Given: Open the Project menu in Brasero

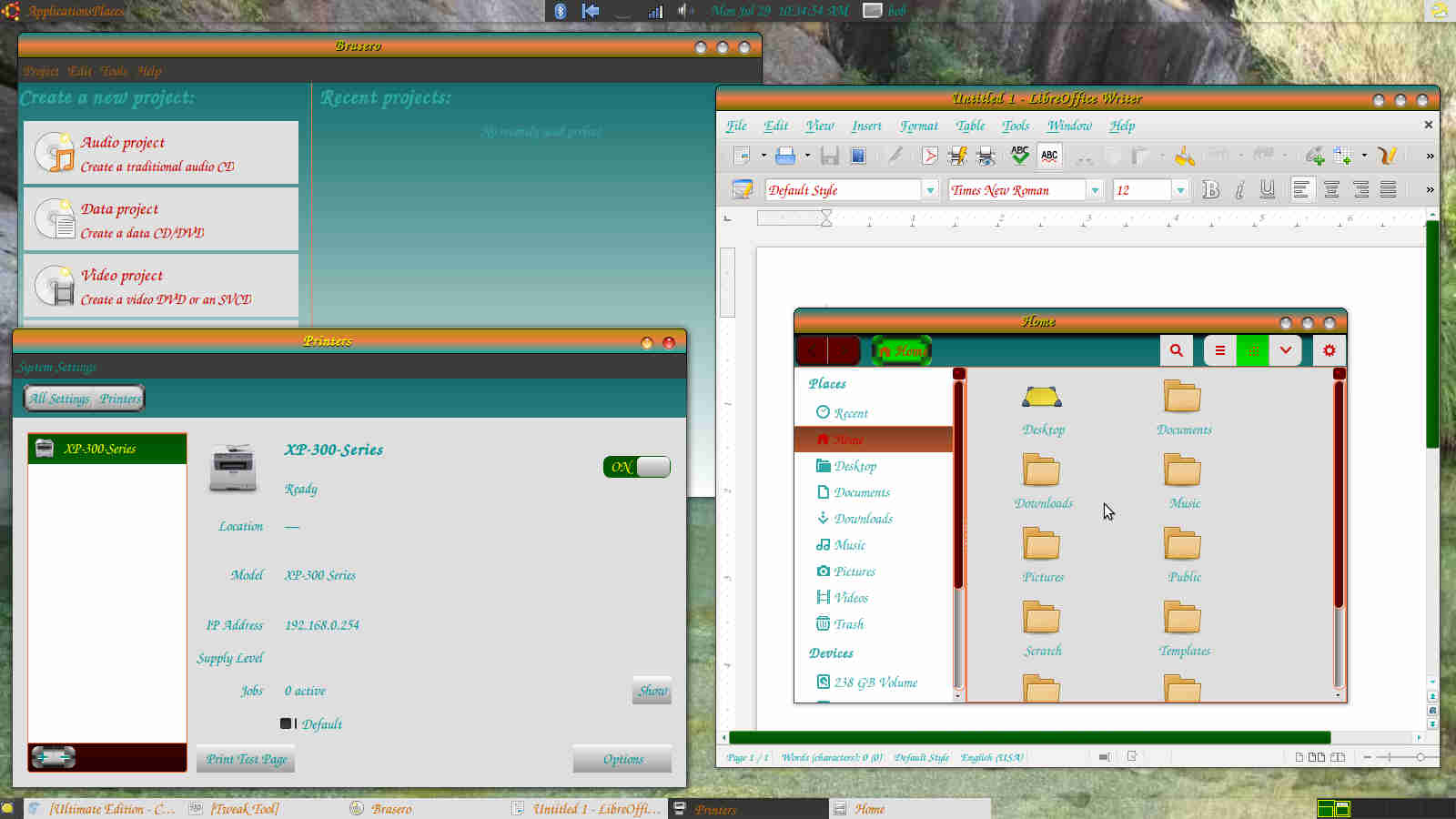Looking at the screenshot, I should click(x=41, y=71).
